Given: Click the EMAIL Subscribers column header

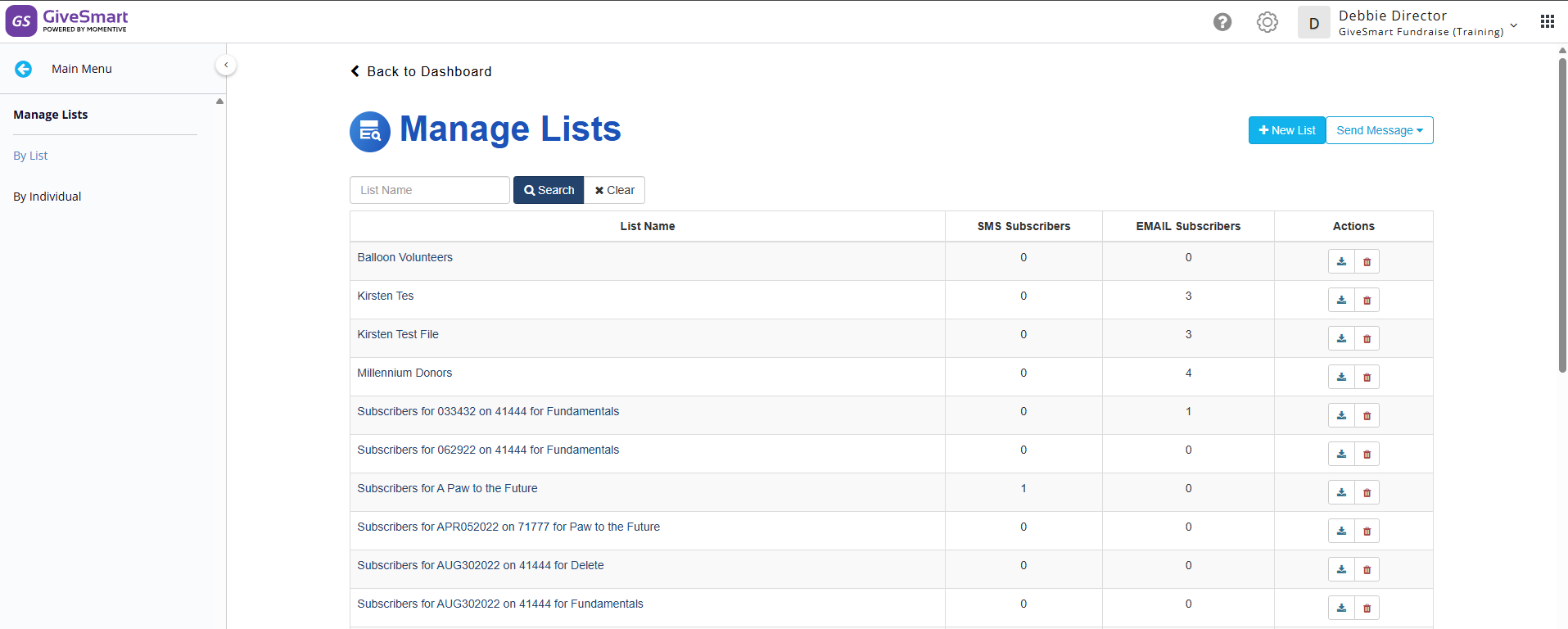Looking at the screenshot, I should (x=1188, y=226).
